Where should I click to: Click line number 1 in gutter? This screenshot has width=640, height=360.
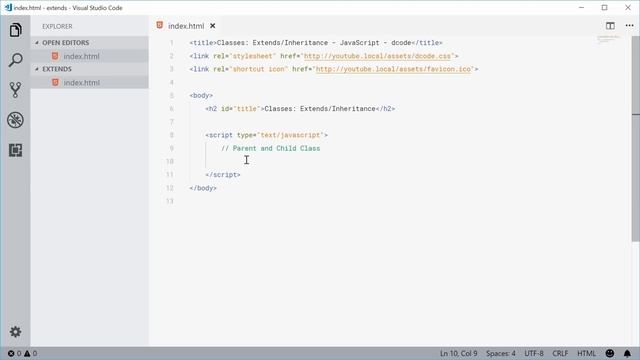pyautogui.click(x=171, y=42)
